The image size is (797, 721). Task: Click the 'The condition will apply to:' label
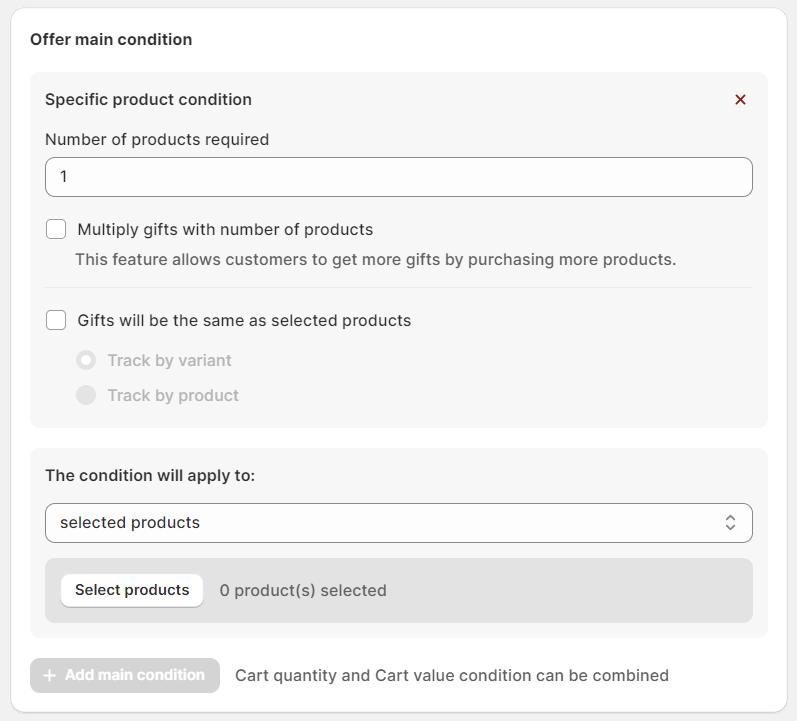tap(150, 476)
